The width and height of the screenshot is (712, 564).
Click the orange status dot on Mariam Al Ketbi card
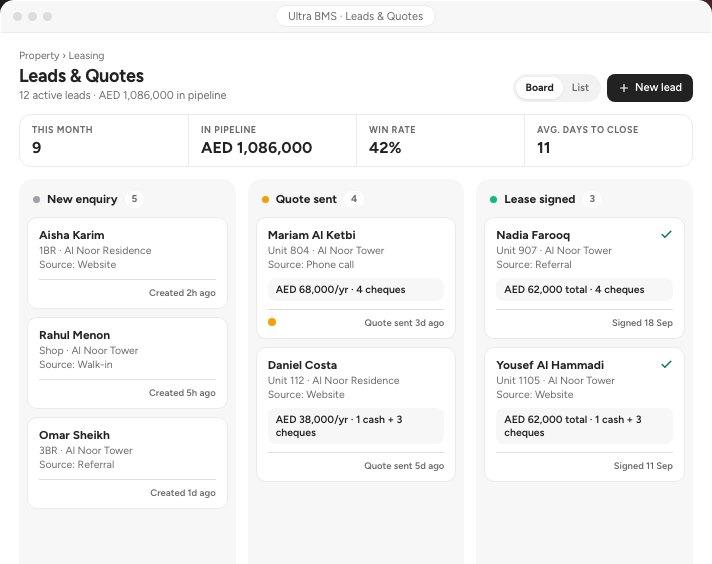point(272,322)
